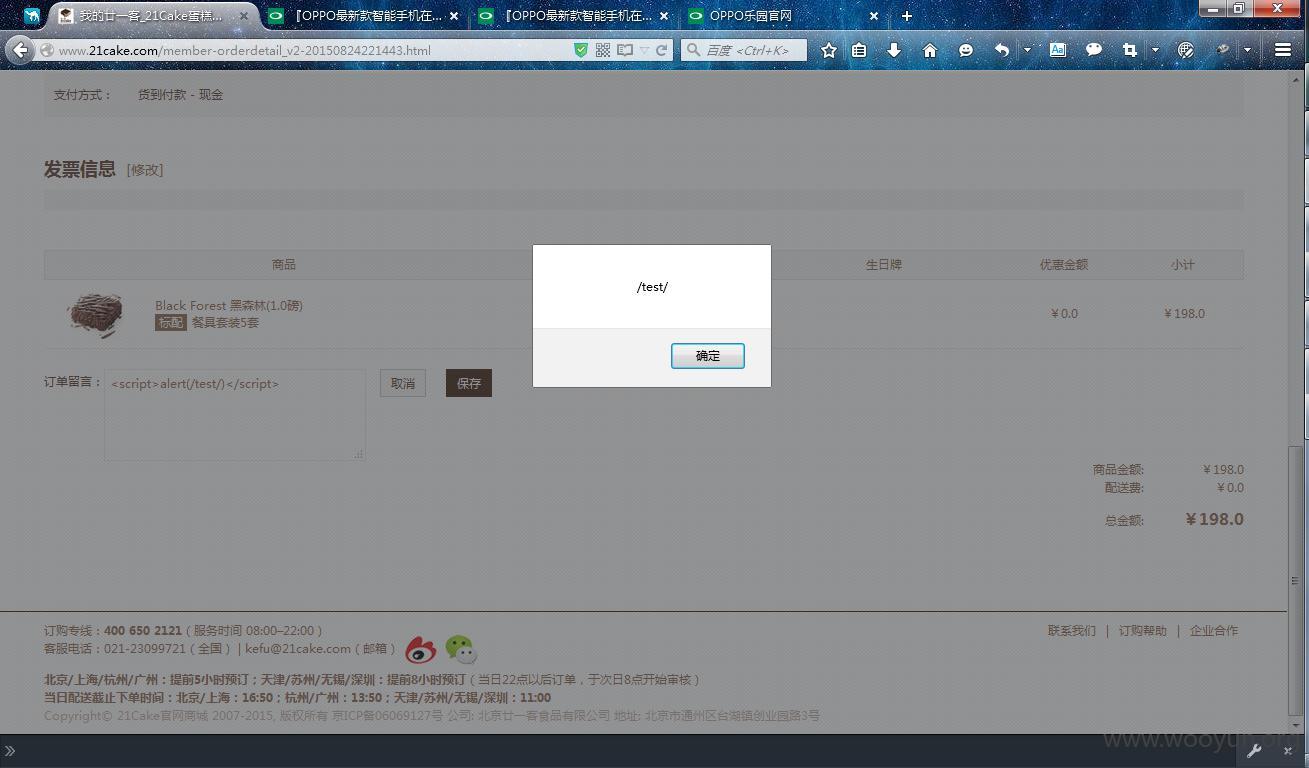This screenshot has width=1309, height=768.
Task: Click the wrench icon in bottom bar
Action: coord(1254,751)
